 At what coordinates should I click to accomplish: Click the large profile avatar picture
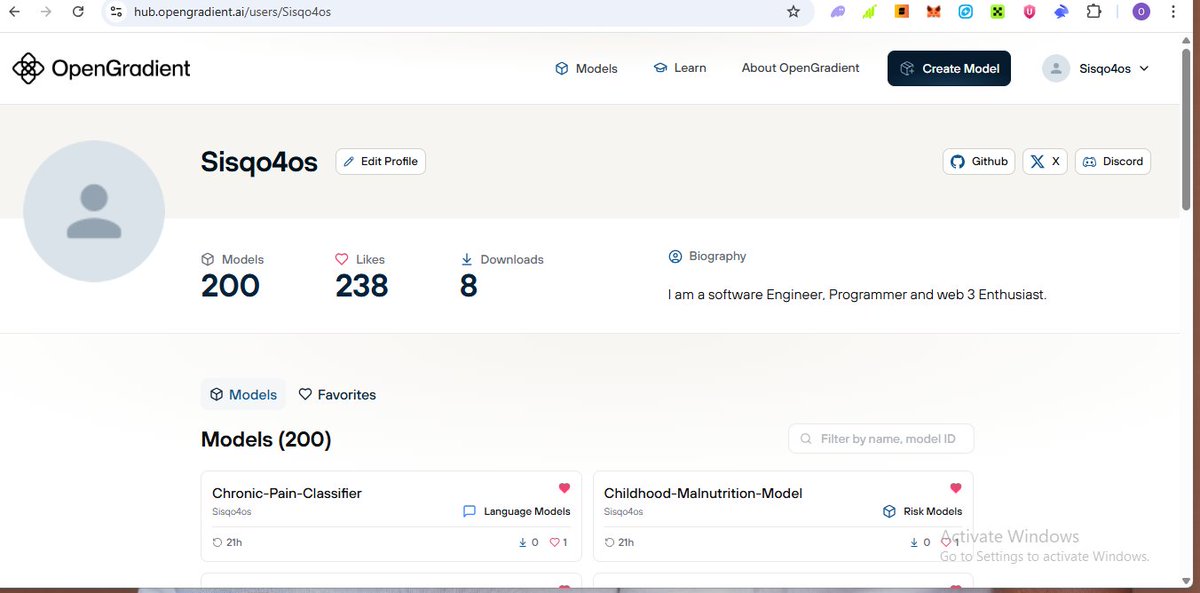coord(94,211)
